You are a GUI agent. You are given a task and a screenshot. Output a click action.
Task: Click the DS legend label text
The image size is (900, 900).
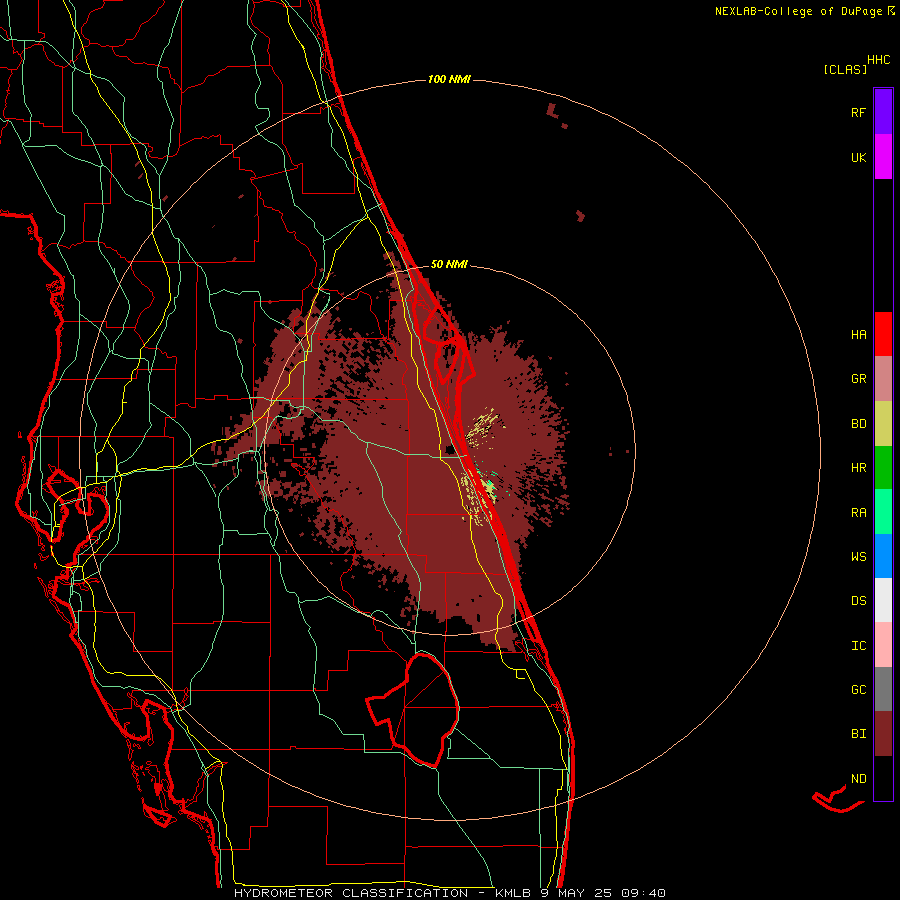click(x=859, y=601)
